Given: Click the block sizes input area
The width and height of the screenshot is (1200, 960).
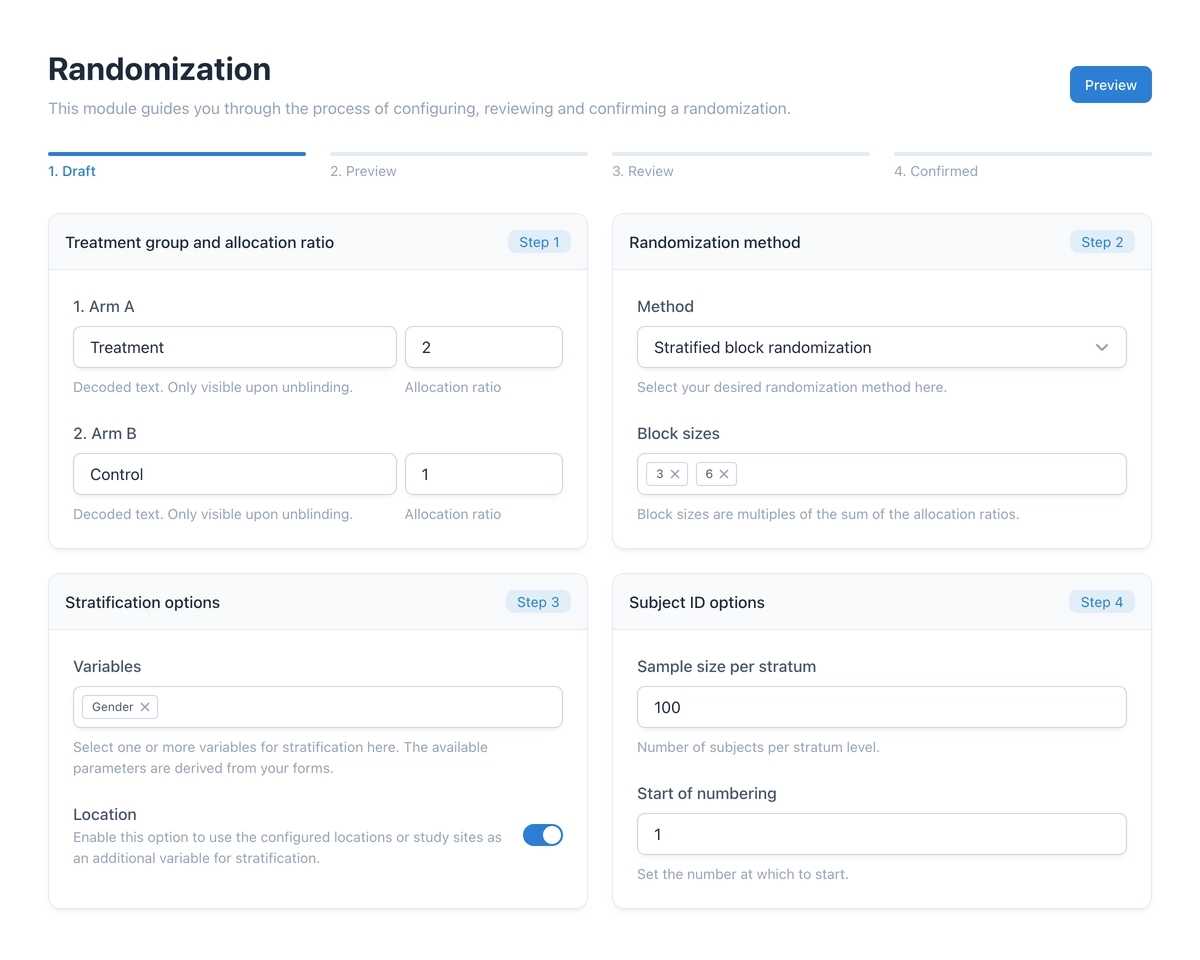Looking at the screenshot, I should [x=900, y=473].
